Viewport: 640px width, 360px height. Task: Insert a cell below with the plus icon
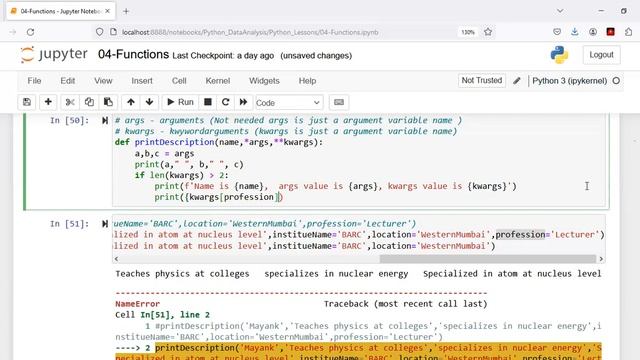point(48,102)
